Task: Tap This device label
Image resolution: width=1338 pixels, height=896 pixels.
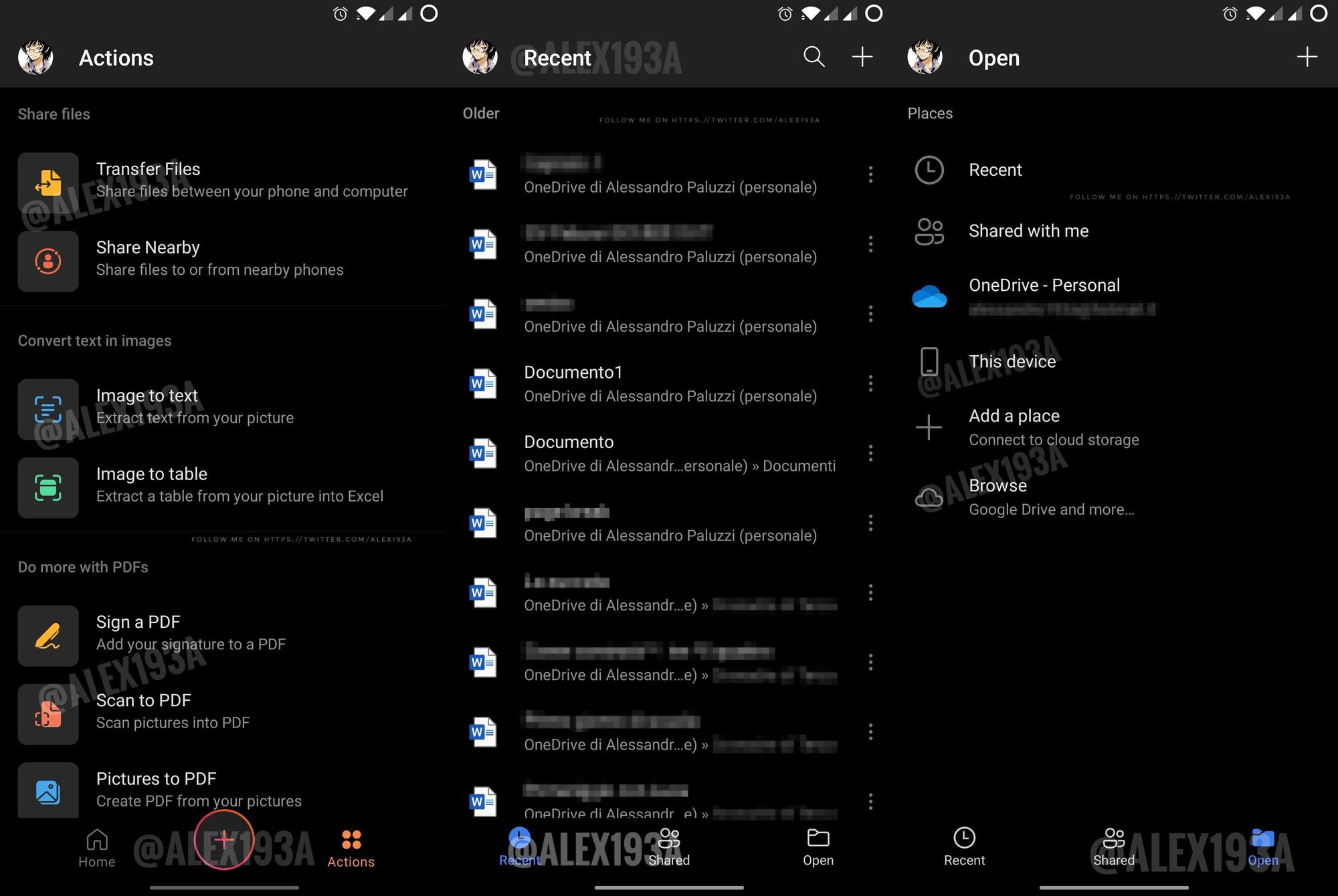Action: [x=1012, y=362]
